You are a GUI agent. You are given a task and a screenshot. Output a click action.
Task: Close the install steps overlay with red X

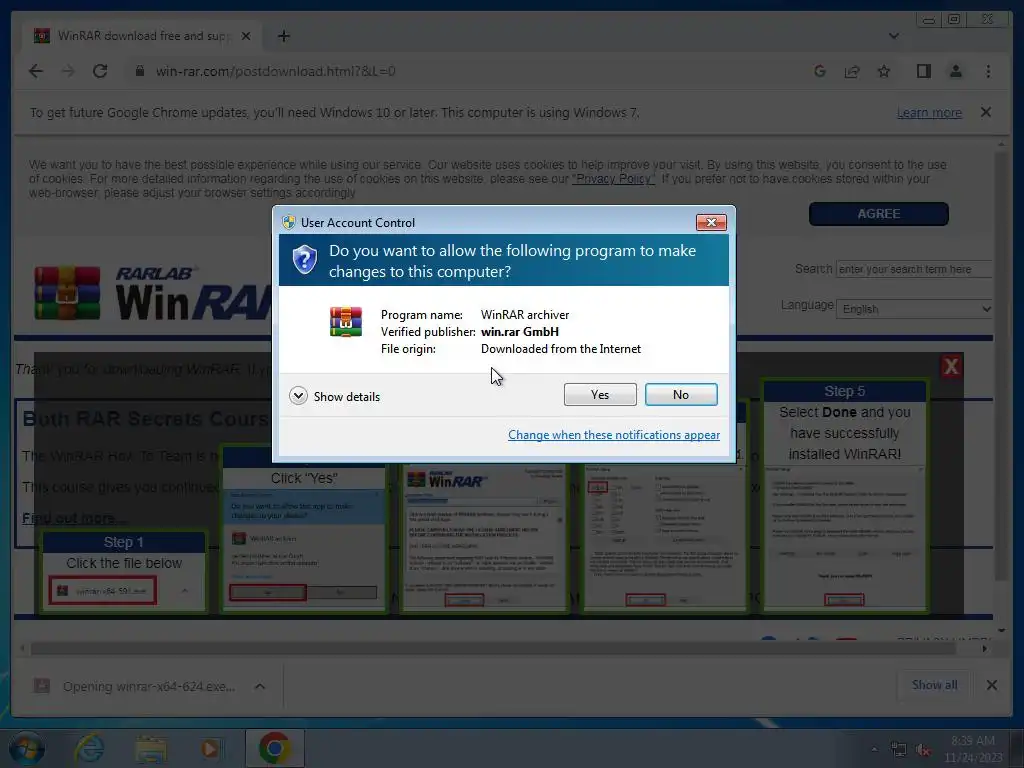pyautogui.click(x=951, y=366)
